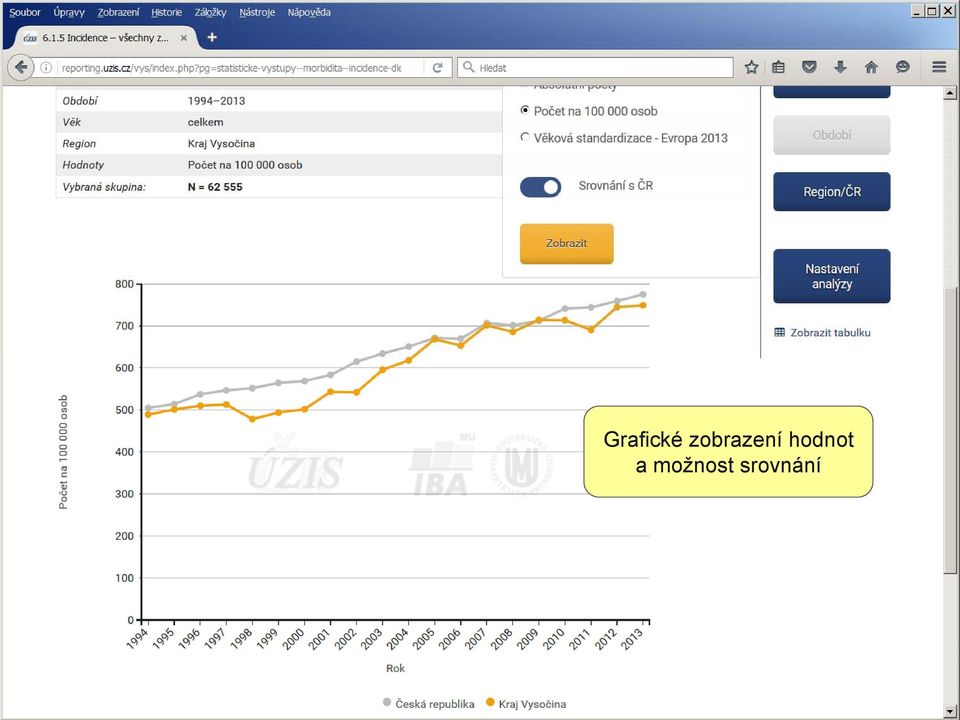
Task: Click the Kraj Vysočina 2013 data point
Action: click(x=643, y=305)
